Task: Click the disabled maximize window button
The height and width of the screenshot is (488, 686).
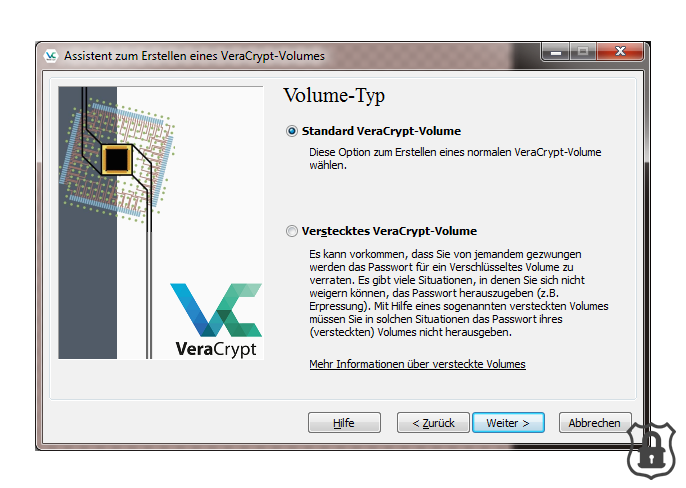Action: tap(583, 52)
